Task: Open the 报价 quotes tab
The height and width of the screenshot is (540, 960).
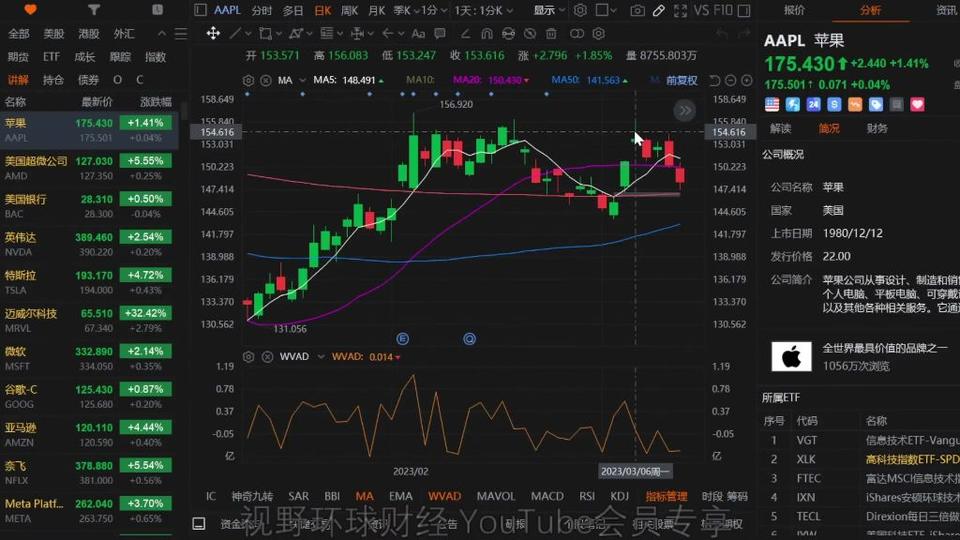Action: tap(794, 10)
